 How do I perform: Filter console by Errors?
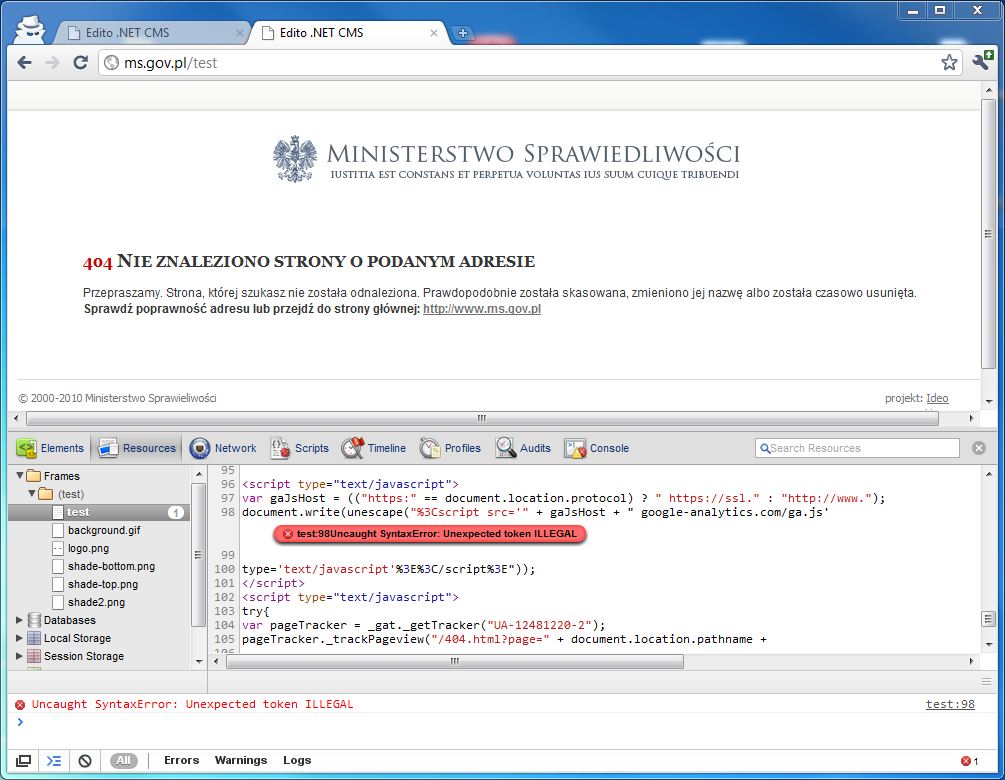click(x=181, y=760)
